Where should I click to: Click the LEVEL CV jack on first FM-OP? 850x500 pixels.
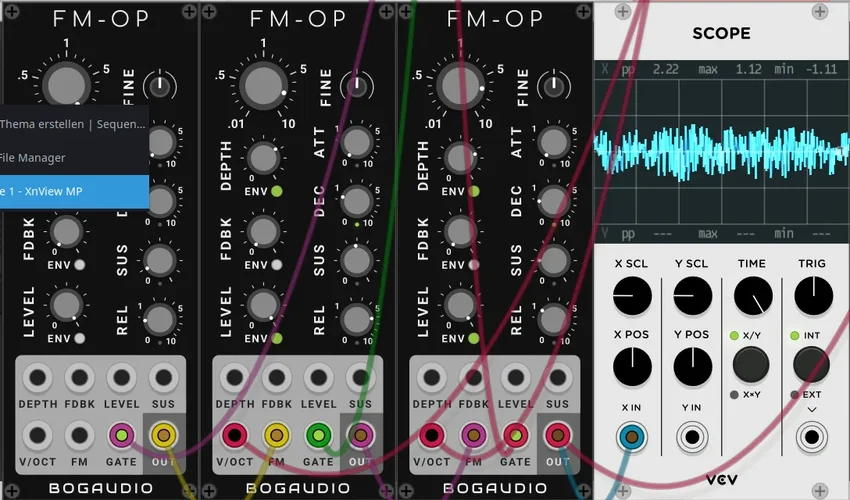click(121, 377)
